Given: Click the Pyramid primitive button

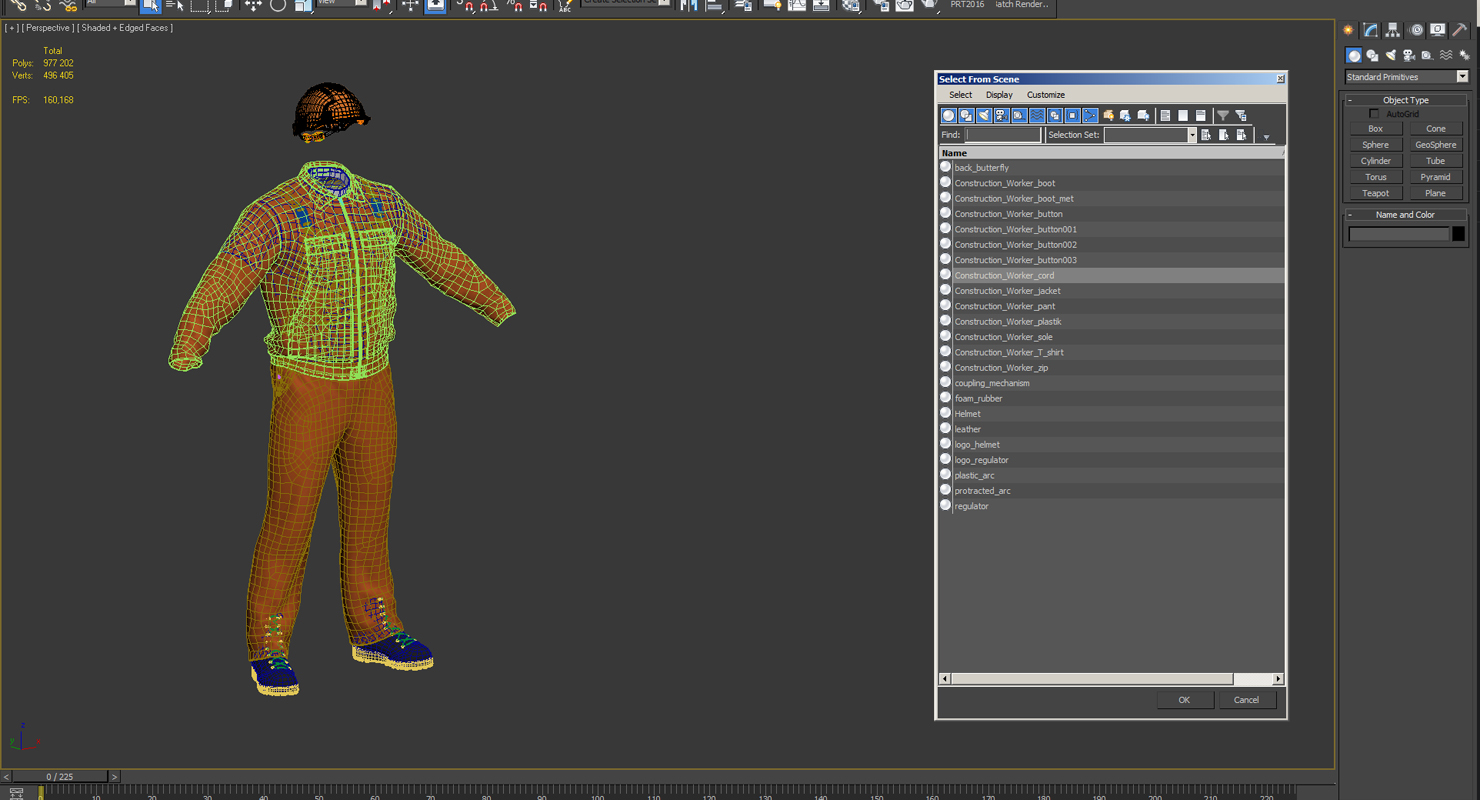Looking at the screenshot, I should (1435, 177).
